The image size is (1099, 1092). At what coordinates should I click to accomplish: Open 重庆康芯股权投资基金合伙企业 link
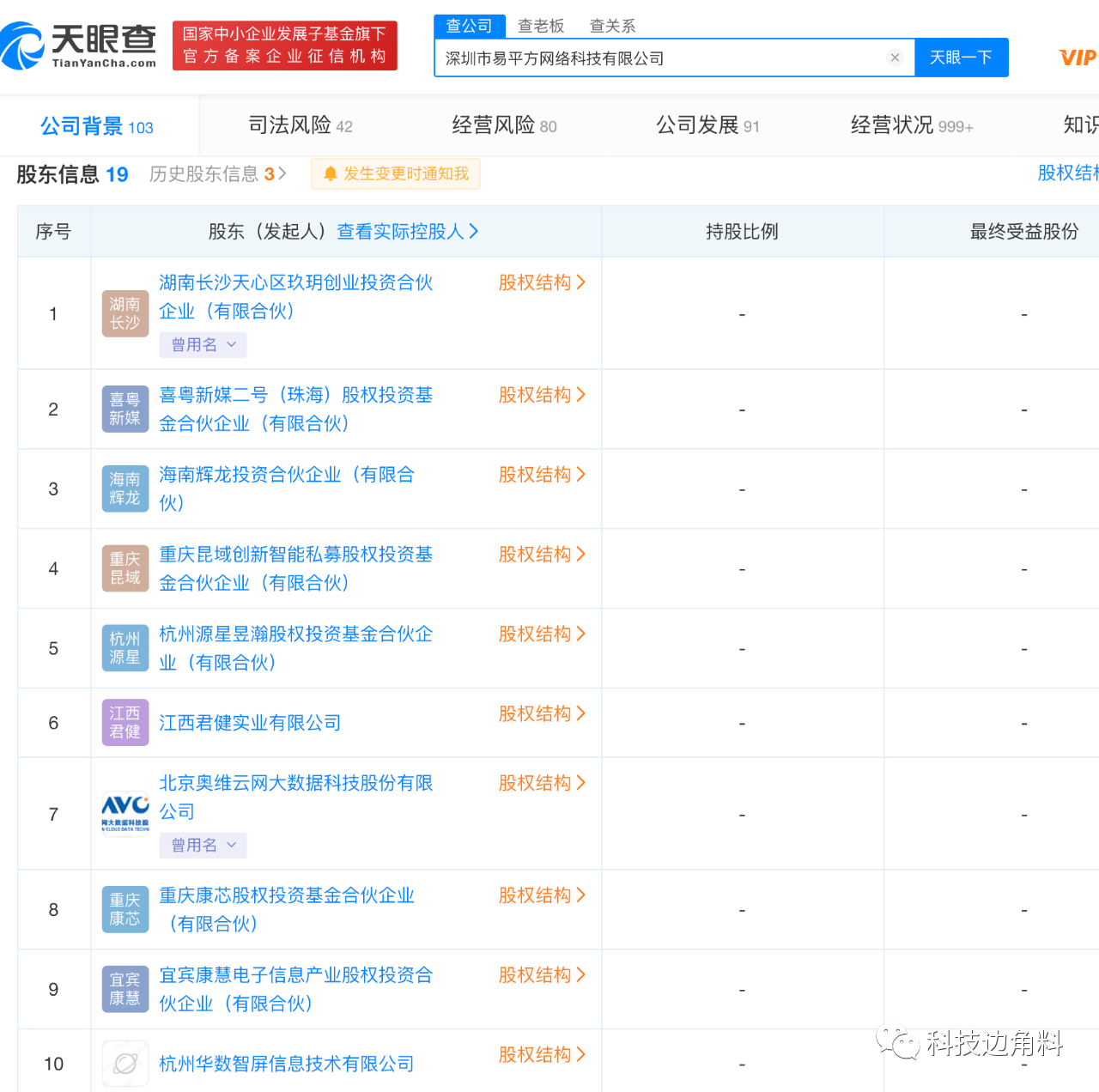(x=287, y=910)
